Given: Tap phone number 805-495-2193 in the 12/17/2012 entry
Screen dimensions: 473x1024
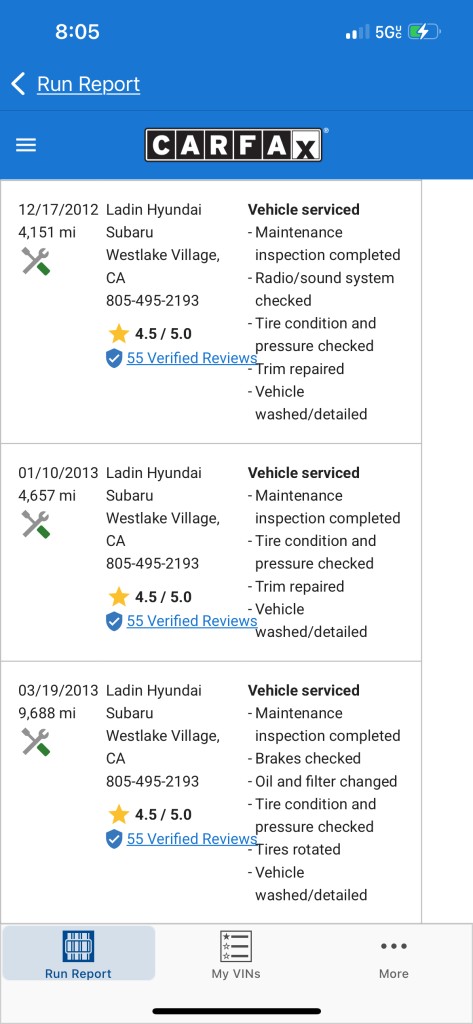Looking at the screenshot, I should (153, 300).
